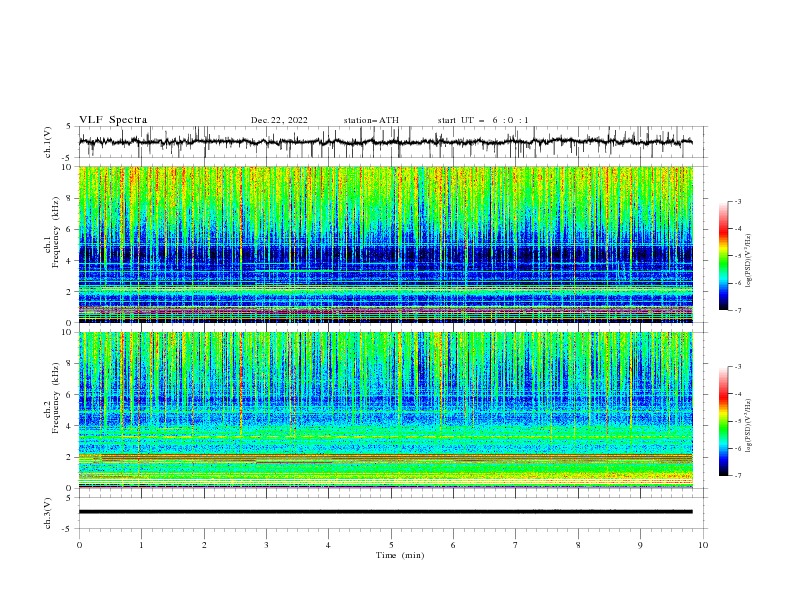Click the "VLF Spectra" plot title

point(113,120)
